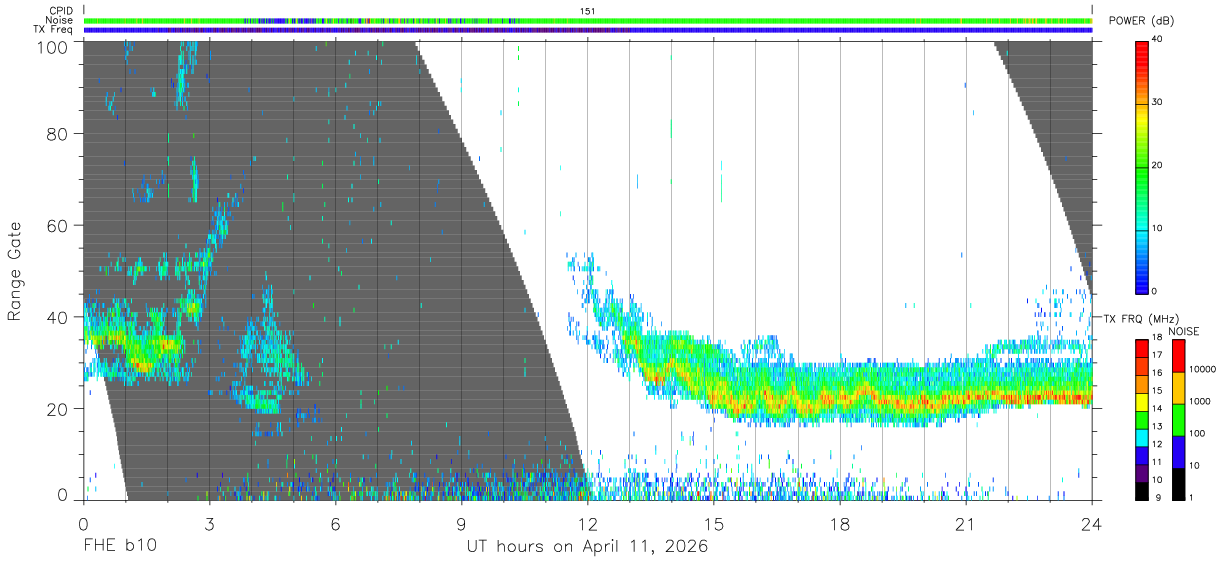Click the '1' tick on the noise scale

click(x=1191, y=498)
